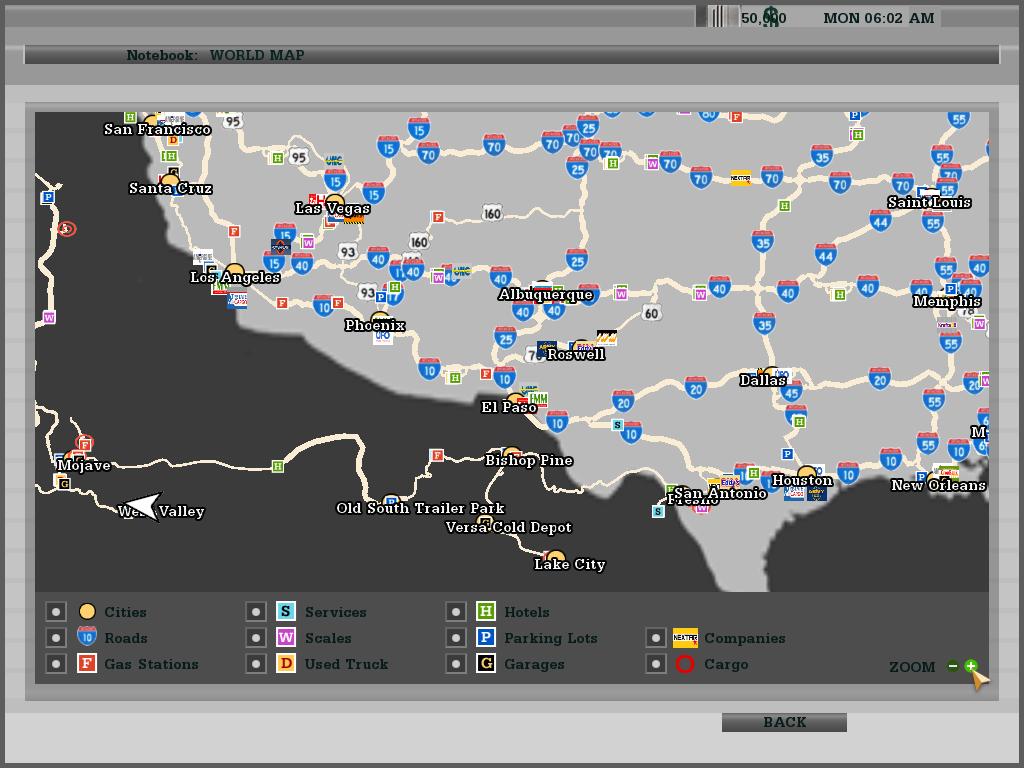Image resolution: width=1024 pixels, height=768 pixels.
Task: Click the Albuquerque city label
Action: click(x=546, y=295)
